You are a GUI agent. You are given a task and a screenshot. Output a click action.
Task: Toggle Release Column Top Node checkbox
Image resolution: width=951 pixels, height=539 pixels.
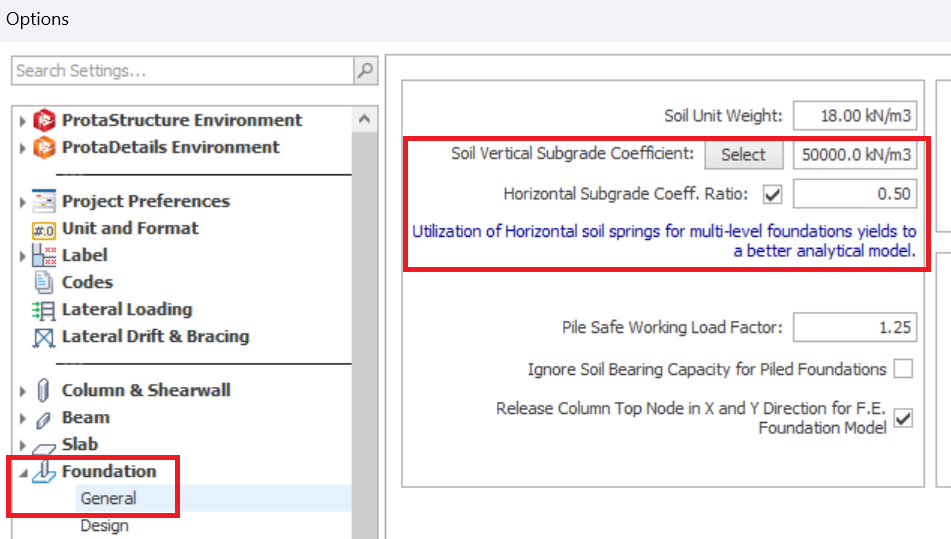(x=903, y=418)
